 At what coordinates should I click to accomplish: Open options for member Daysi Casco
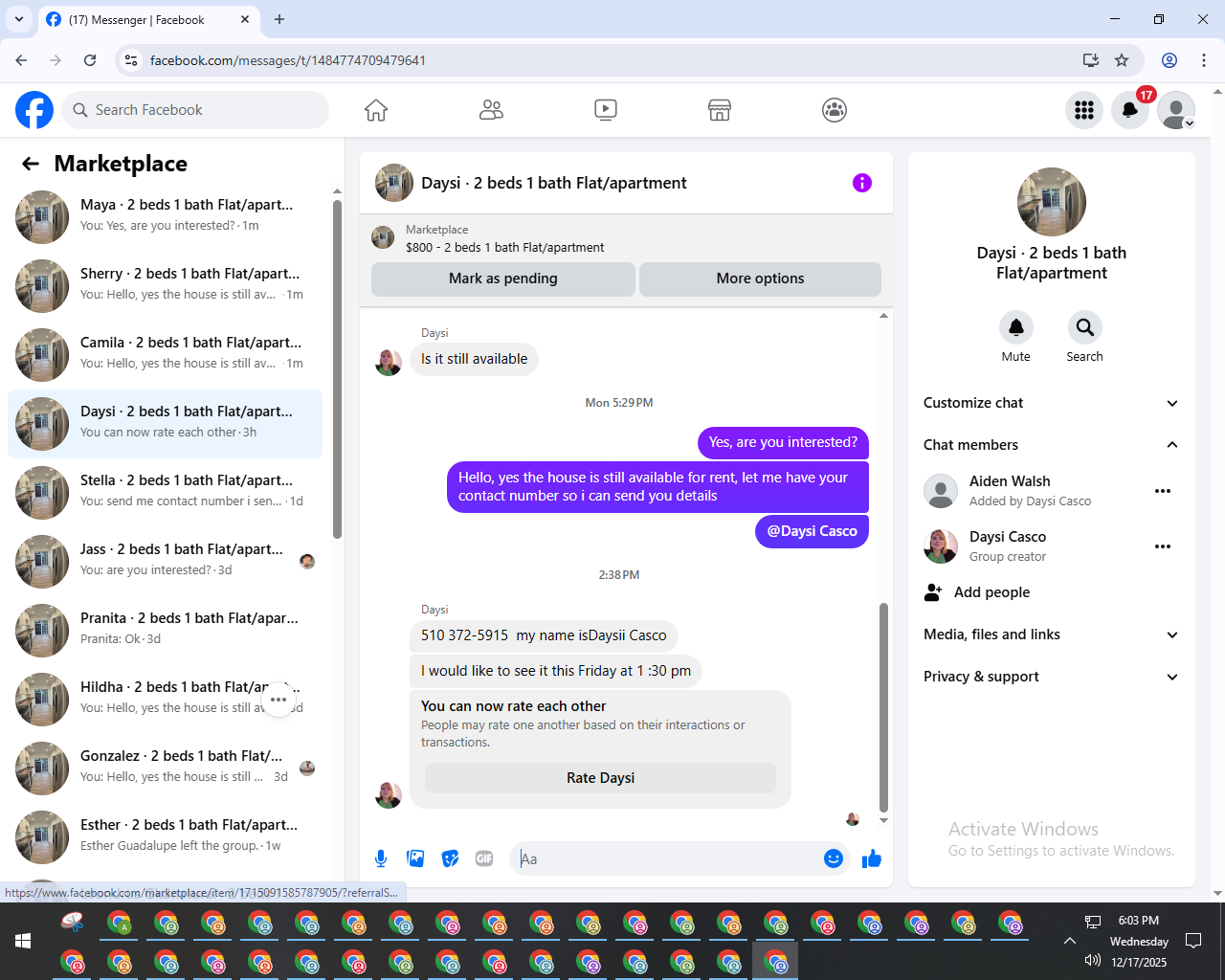[1163, 546]
